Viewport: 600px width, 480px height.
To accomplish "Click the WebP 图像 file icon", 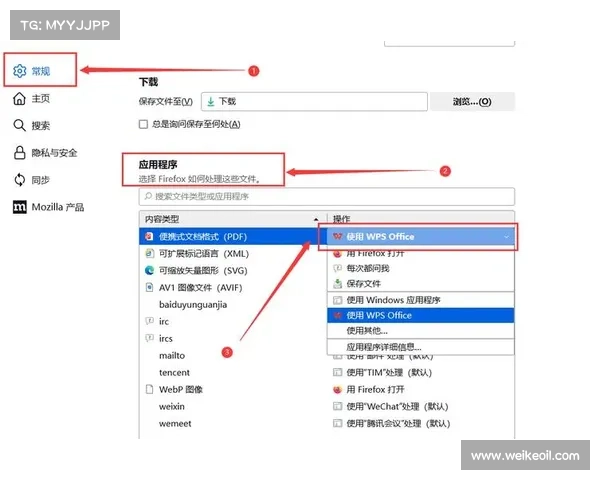I will pyautogui.click(x=149, y=389).
